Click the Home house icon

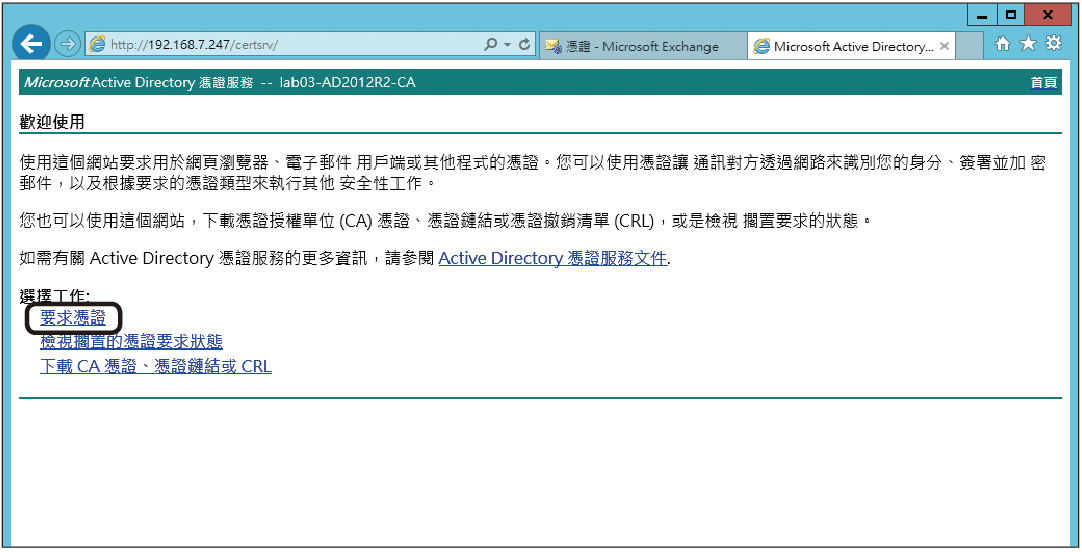tap(1003, 44)
